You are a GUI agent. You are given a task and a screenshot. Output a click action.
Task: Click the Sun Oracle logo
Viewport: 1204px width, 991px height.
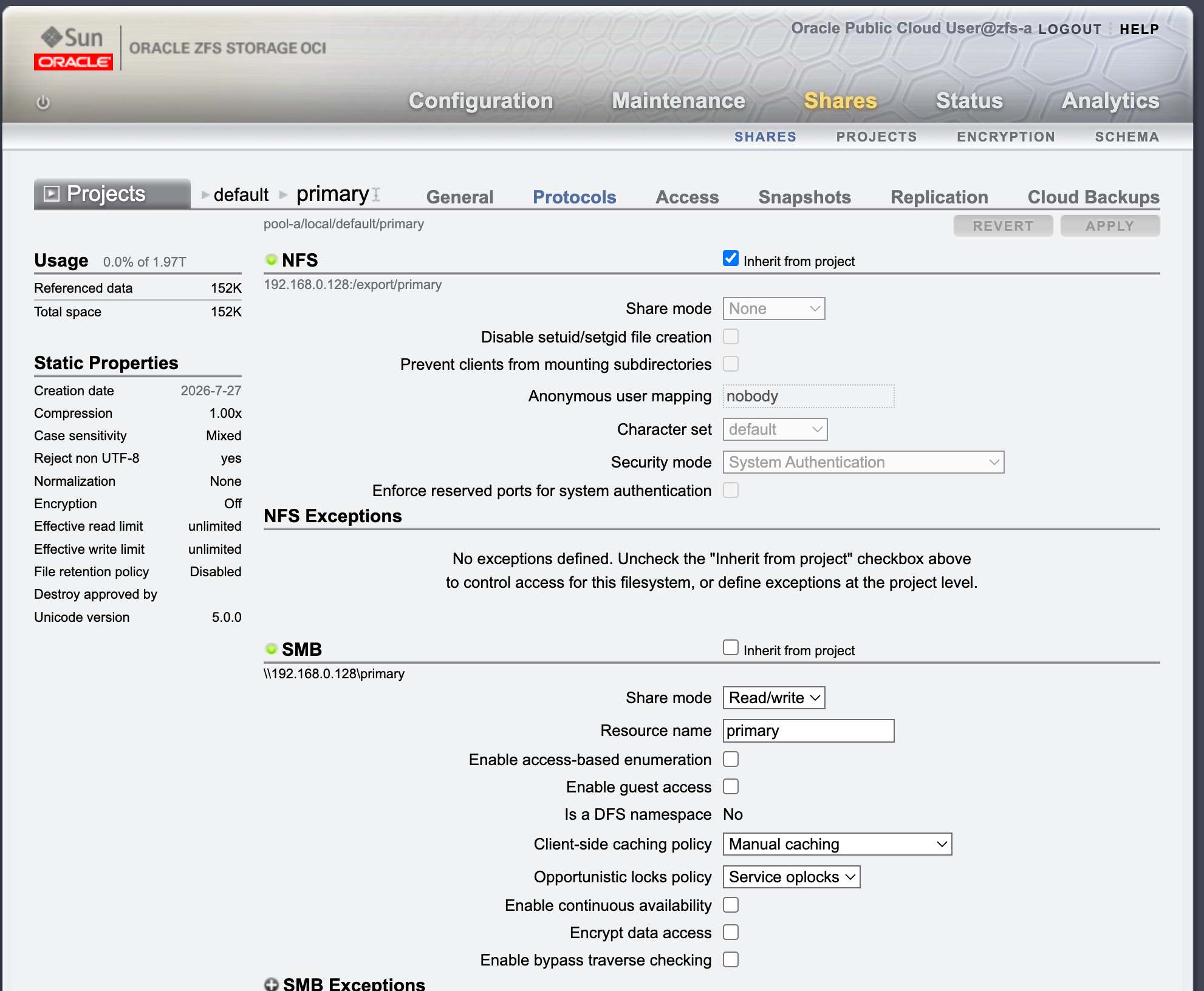coord(74,49)
